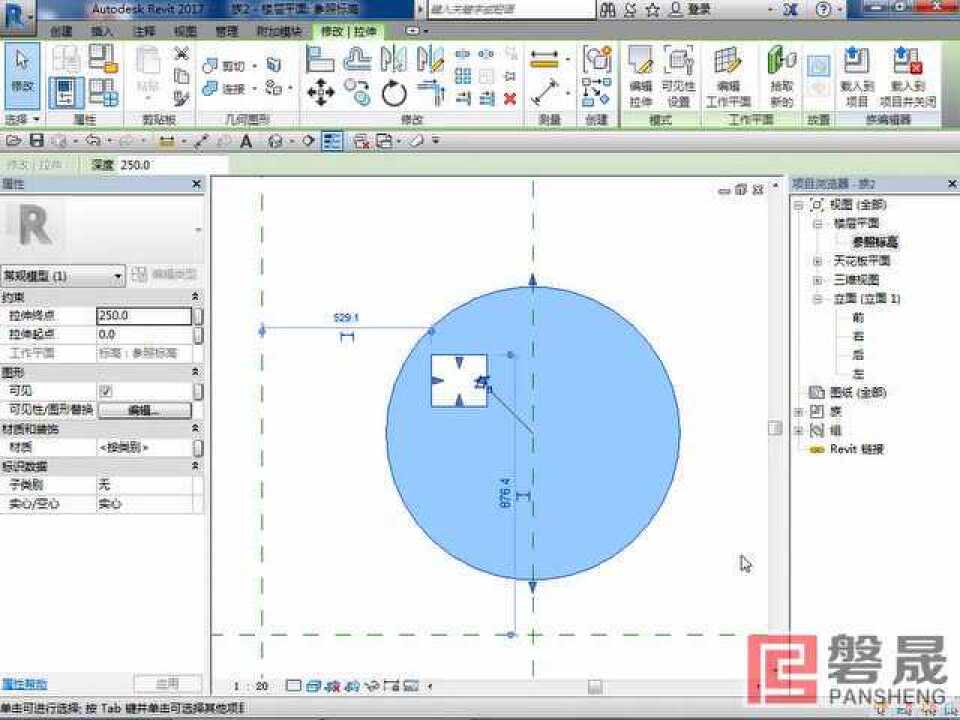Open the 插入 ribbon tab

pos(102,31)
